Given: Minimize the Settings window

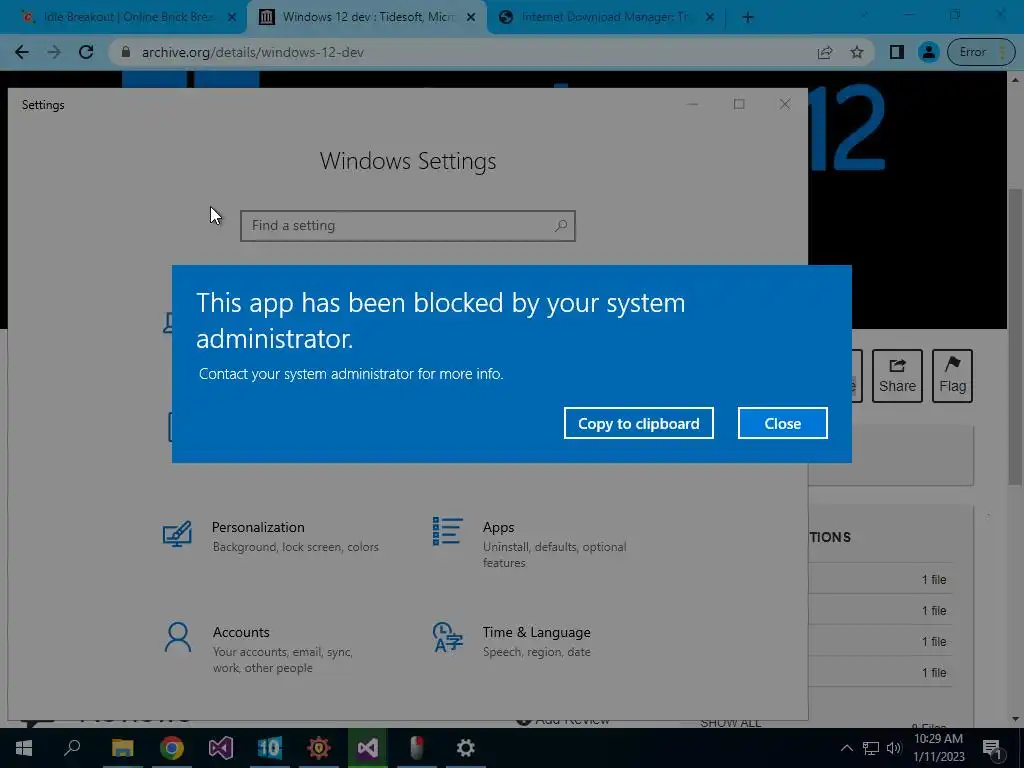Looking at the screenshot, I should (x=693, y=104).
